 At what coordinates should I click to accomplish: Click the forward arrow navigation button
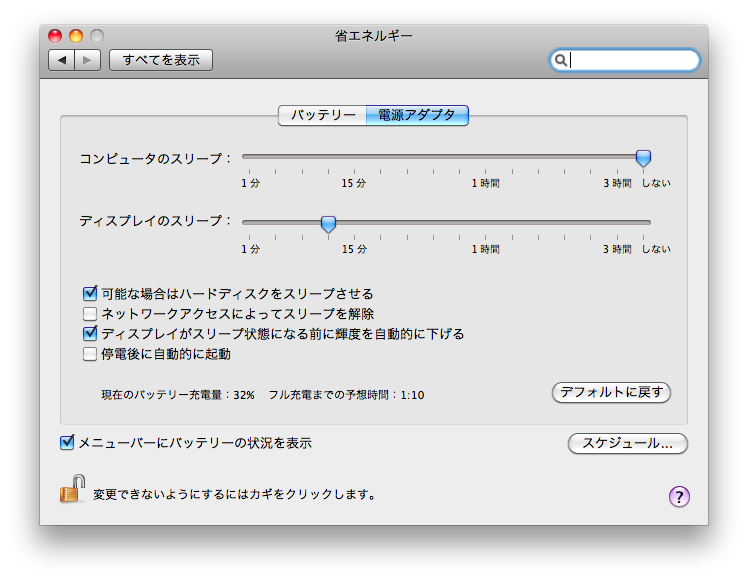(x=87, y=60)
